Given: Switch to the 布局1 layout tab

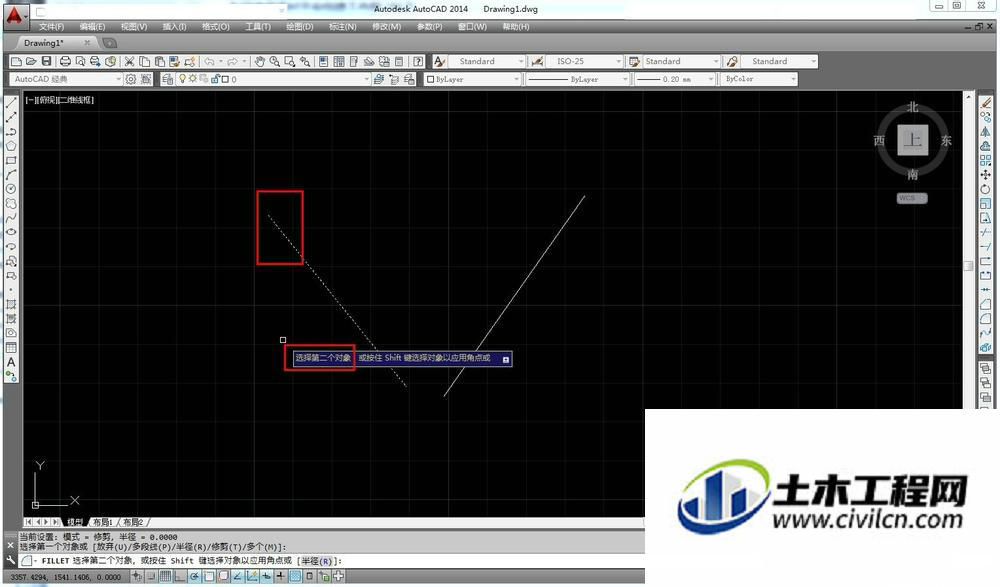Looking at the screenshot, I should point(103,522).
